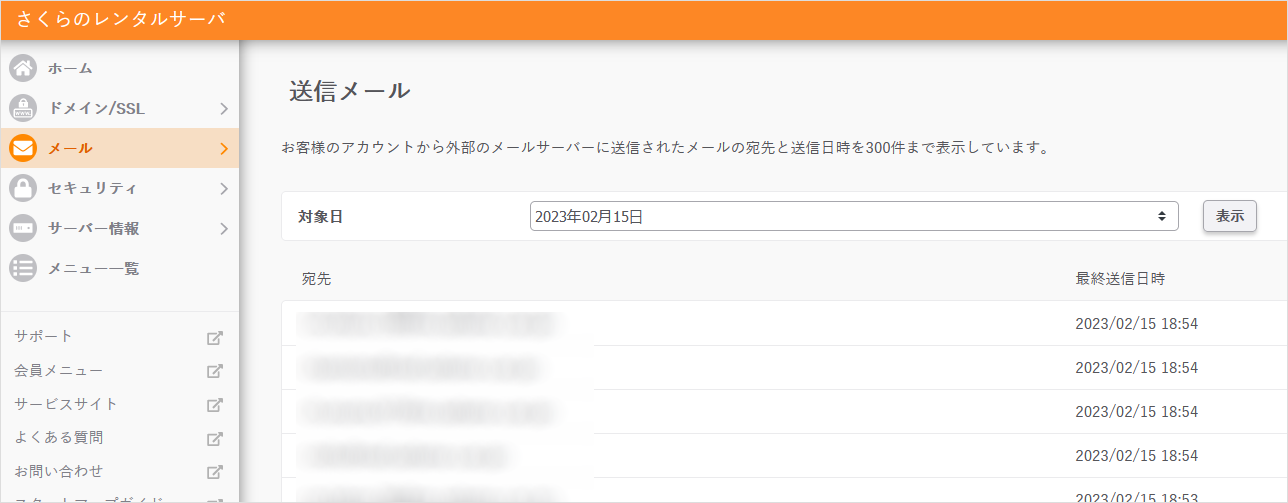Click the menu list icon
1288x503 pixels.
[x=23, y=268]
